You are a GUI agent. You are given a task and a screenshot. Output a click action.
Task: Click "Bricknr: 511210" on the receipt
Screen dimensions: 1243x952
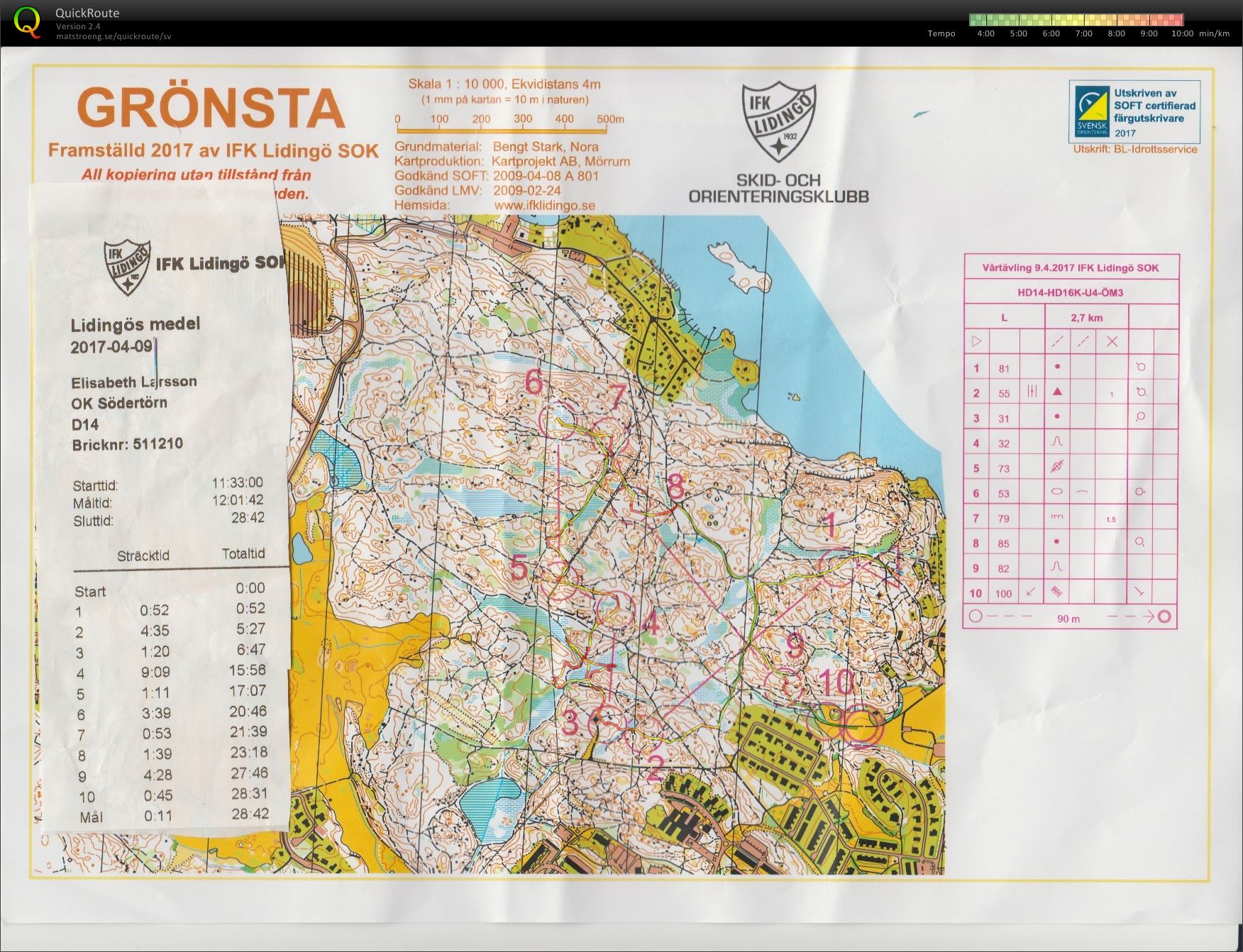(127, 445)
